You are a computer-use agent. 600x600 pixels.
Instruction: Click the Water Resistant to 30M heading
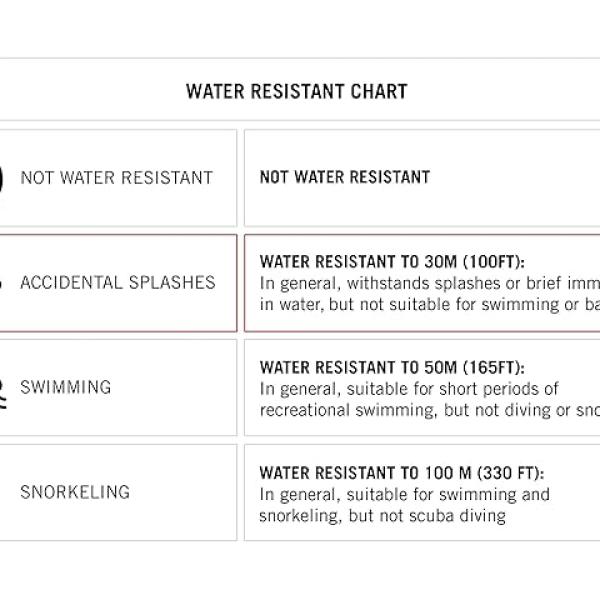coord(392,262)
